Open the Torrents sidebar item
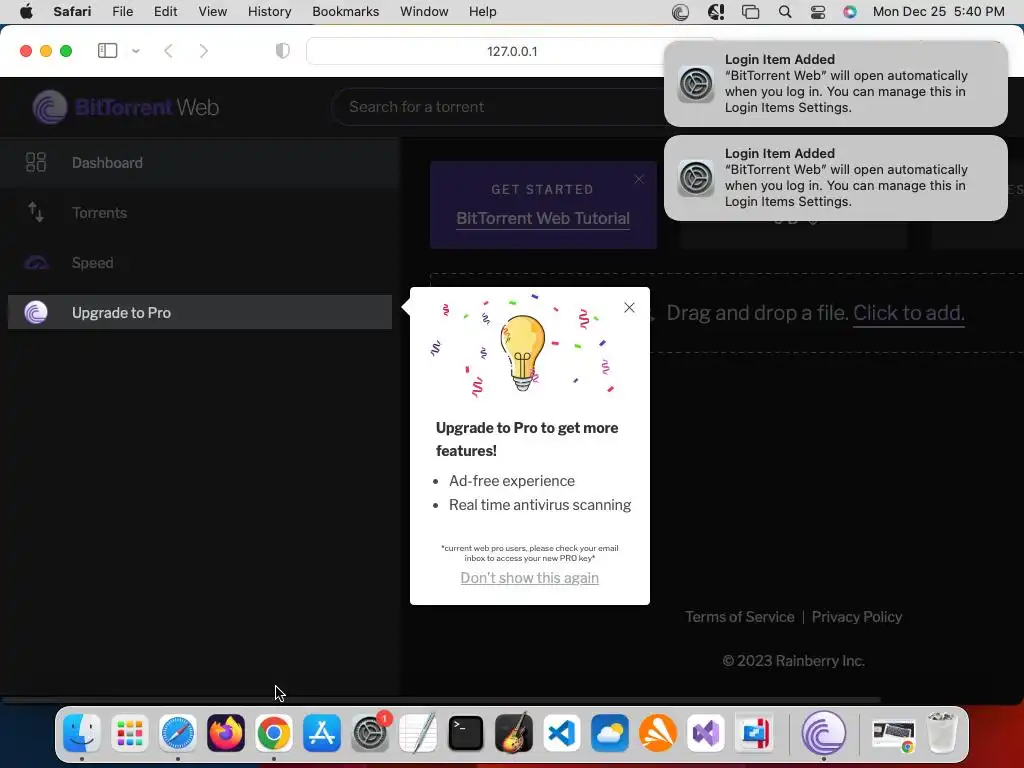This screenshot has height=768, width=1024. coord(200,212)
